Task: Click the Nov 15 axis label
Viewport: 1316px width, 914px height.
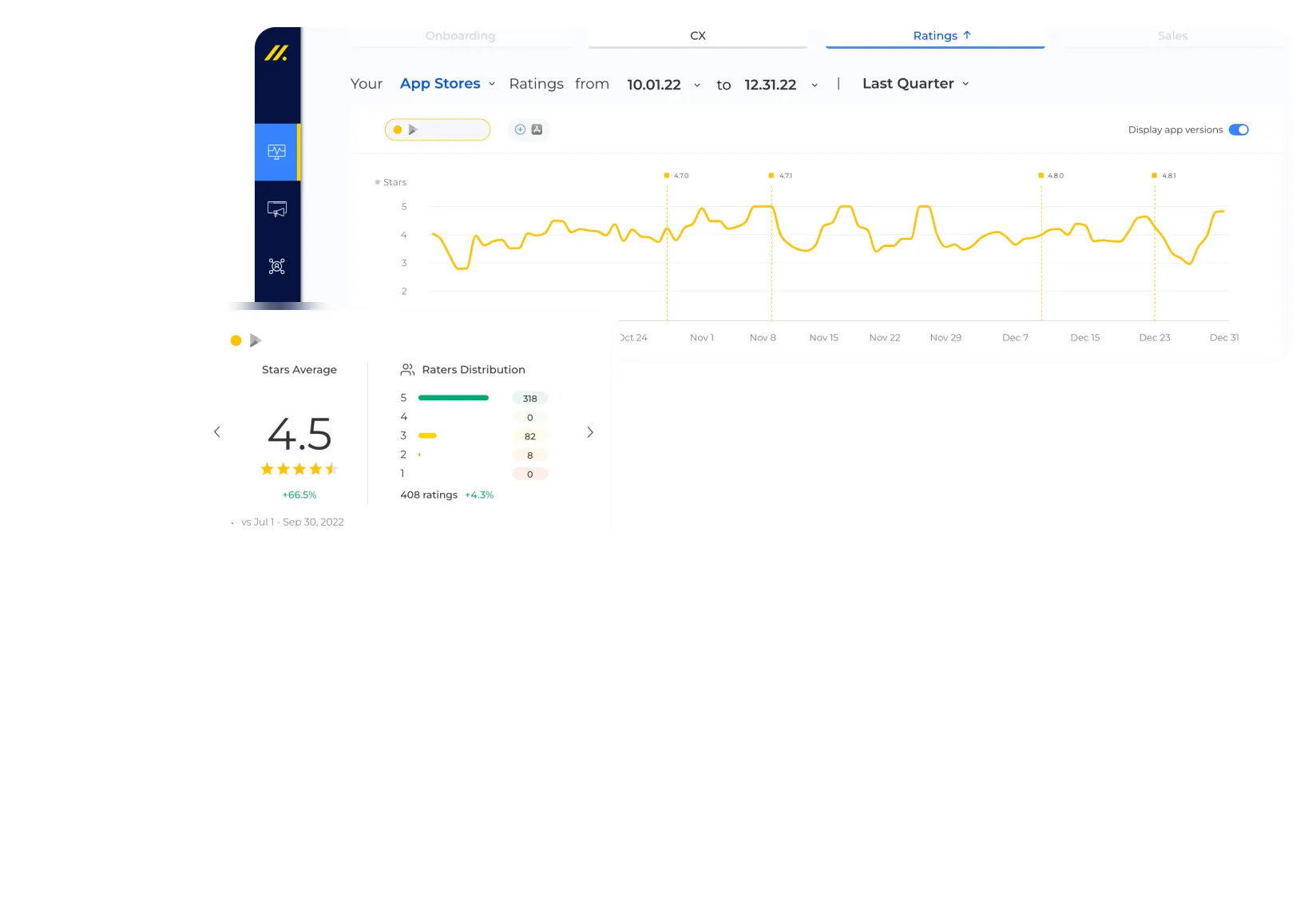Action: [824, 338]
